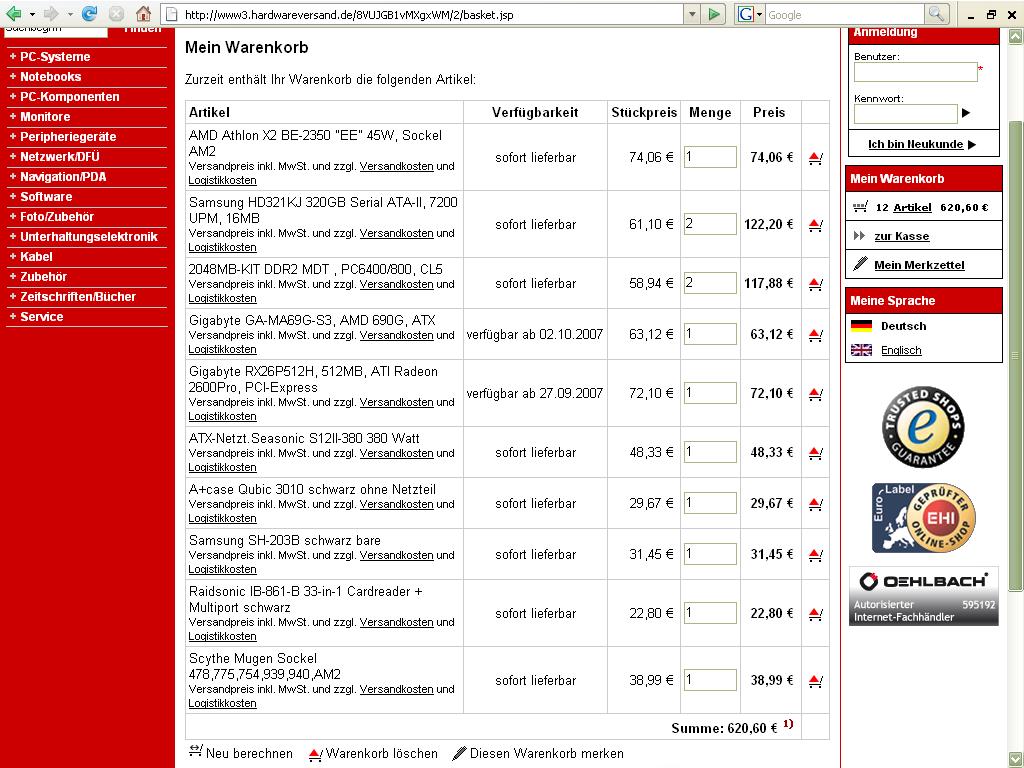The image size is (1024, 768).
Task: Remove A+case Qubic 3010 from cart
Action: [x=816, y=504]
